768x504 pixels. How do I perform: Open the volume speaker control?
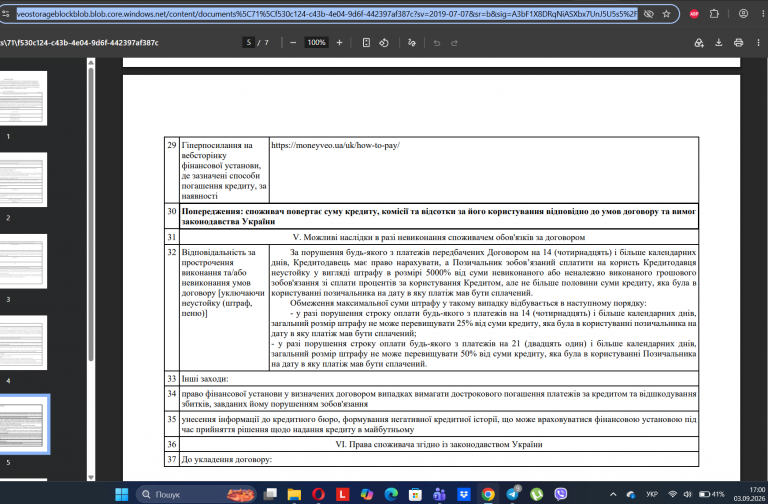click(687, 494)
